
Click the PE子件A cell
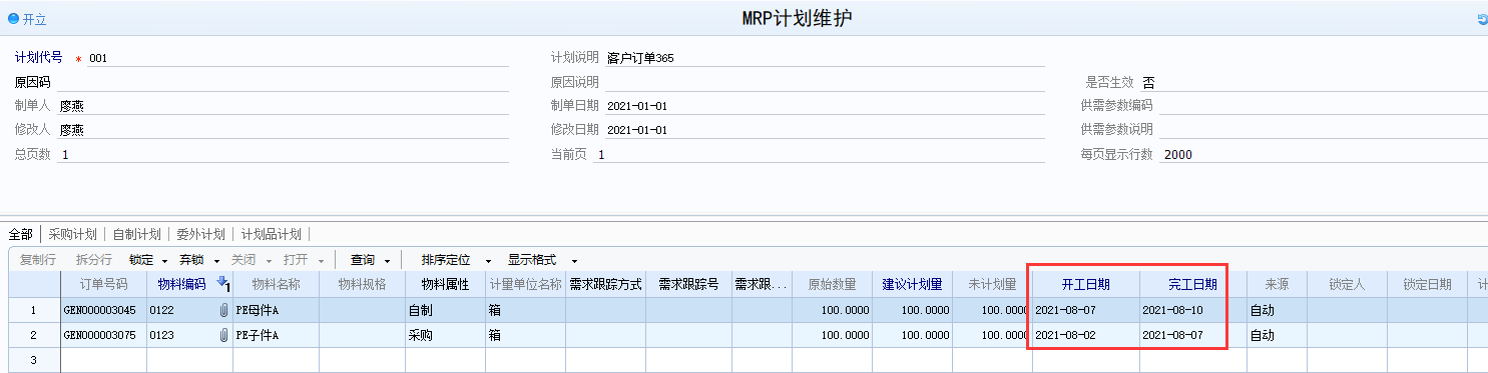(x=276, y=335)
